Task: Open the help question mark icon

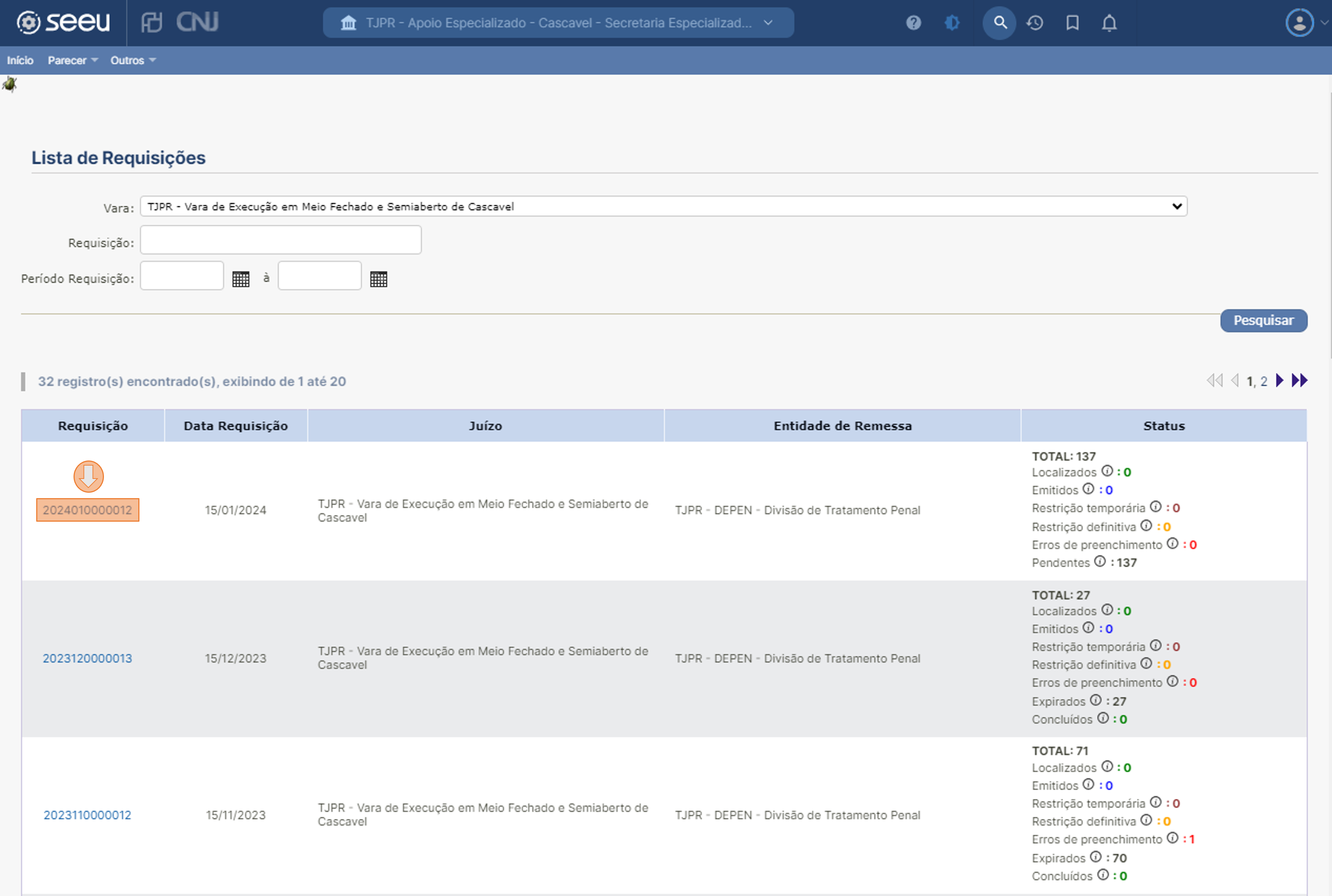Action: pos(914,23)
